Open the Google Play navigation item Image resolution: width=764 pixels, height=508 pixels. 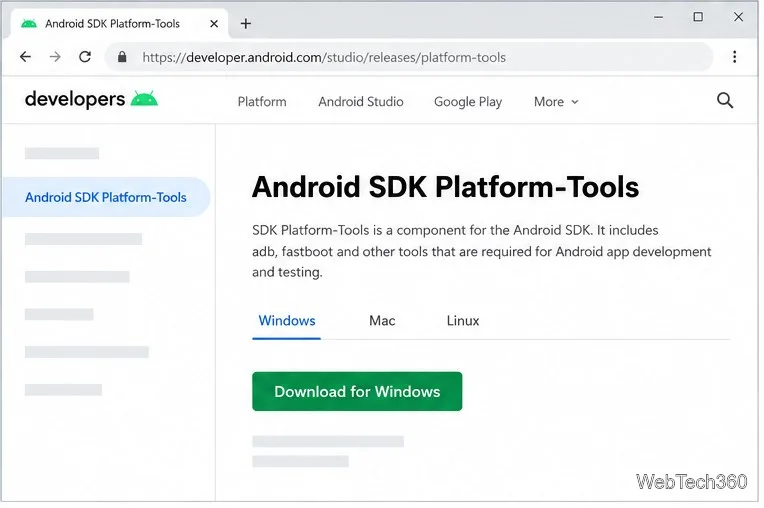[468, 102]
